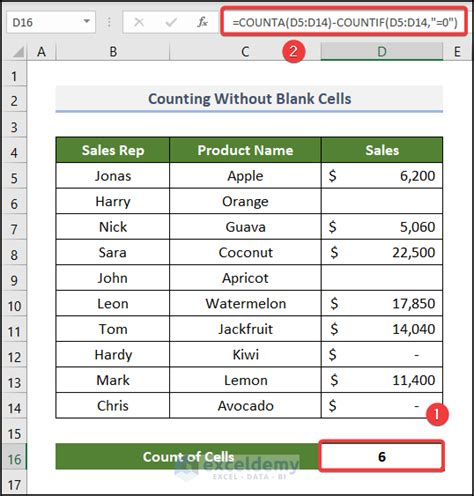Select cell containing 'Nick'
The image size is (474, 496).
click(x=113, y=227)
